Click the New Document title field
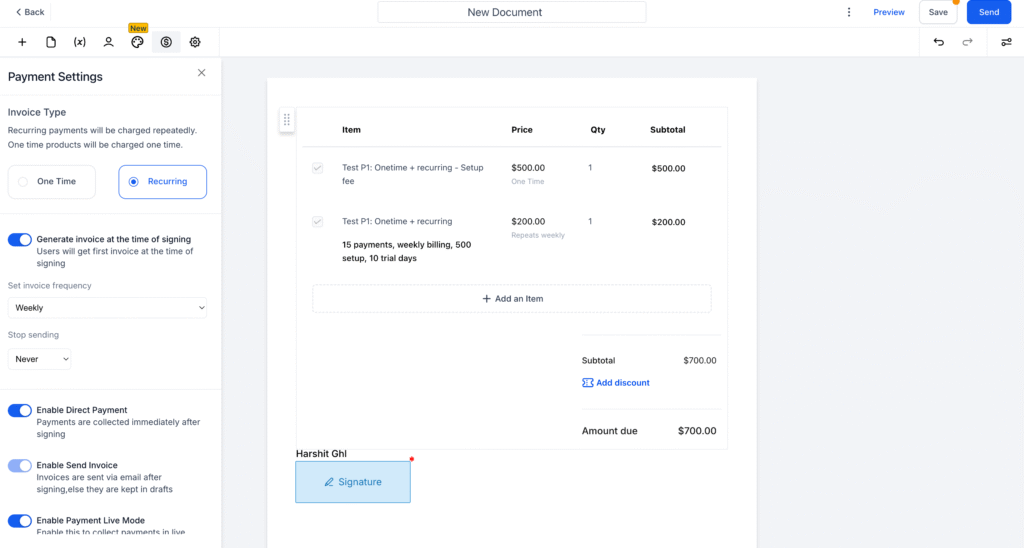 click(x=512, y=12)
